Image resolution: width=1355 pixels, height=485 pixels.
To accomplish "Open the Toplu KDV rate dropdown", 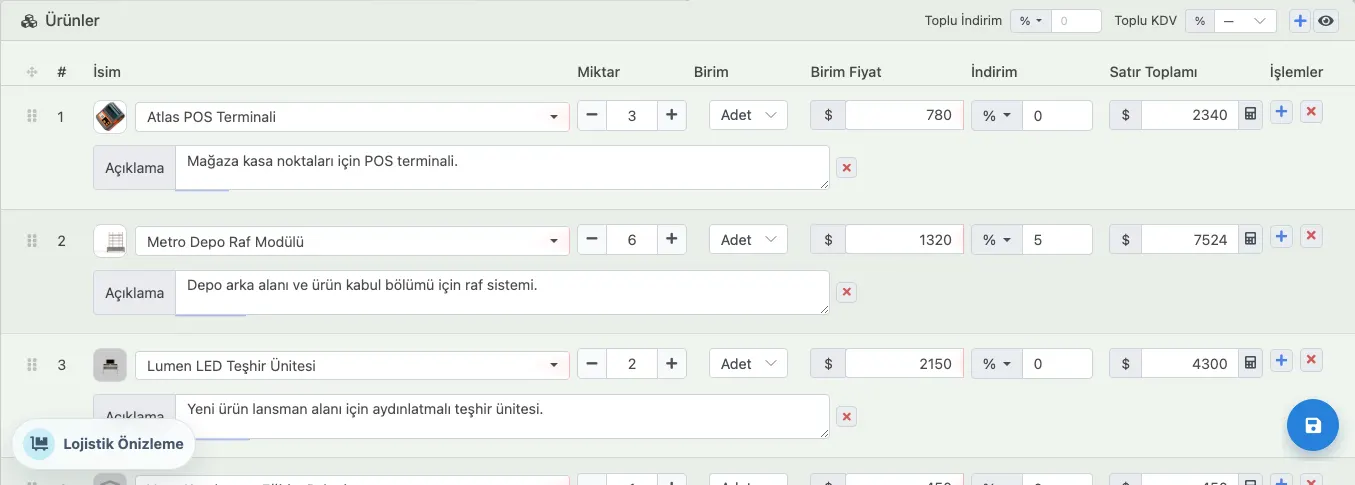I will point(1246,21).
